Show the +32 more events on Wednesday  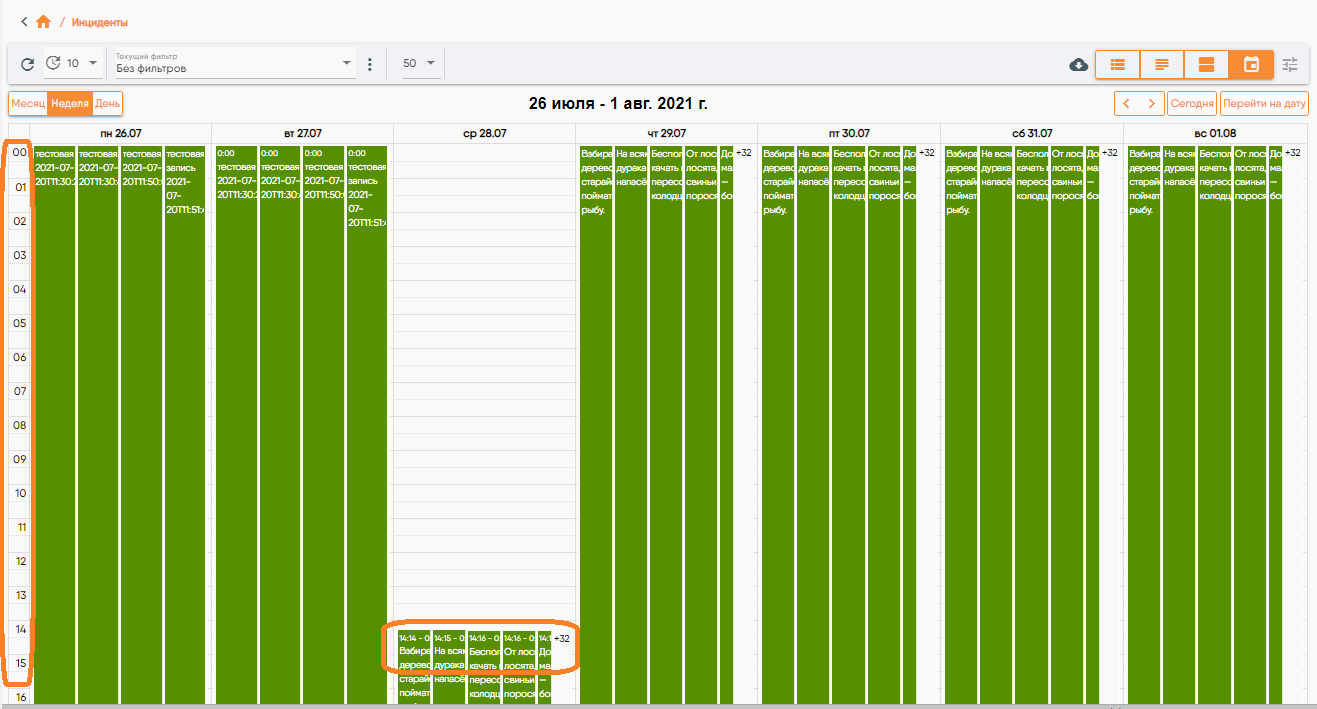(562, 638)
